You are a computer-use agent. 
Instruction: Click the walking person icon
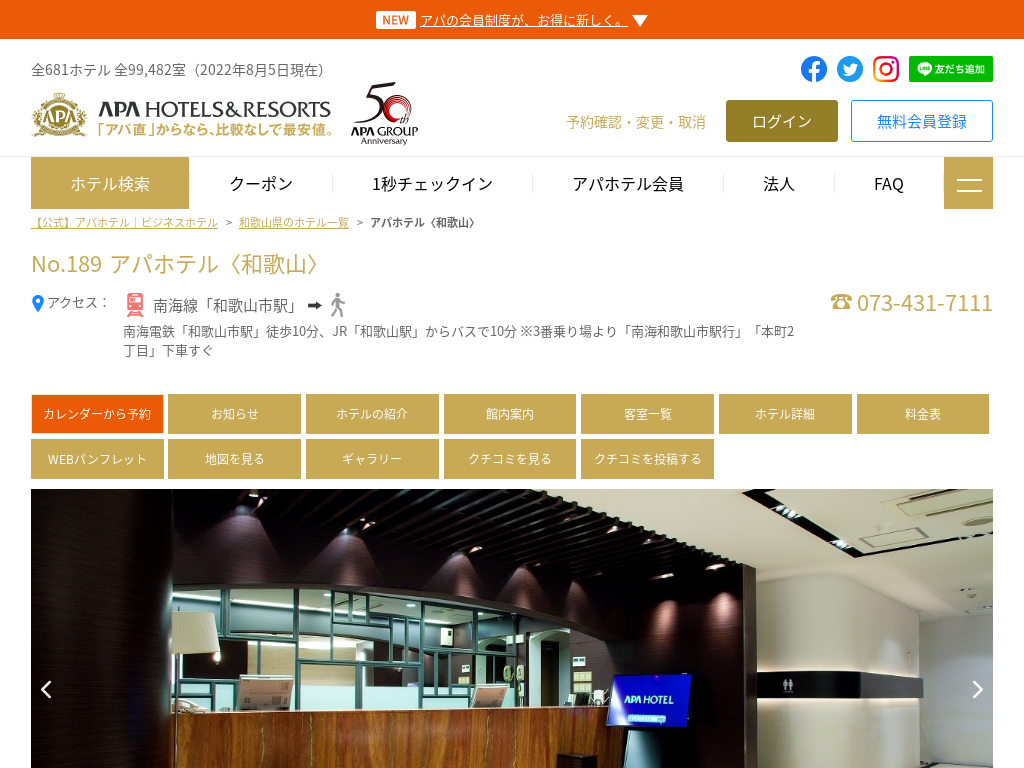(338, 305)
